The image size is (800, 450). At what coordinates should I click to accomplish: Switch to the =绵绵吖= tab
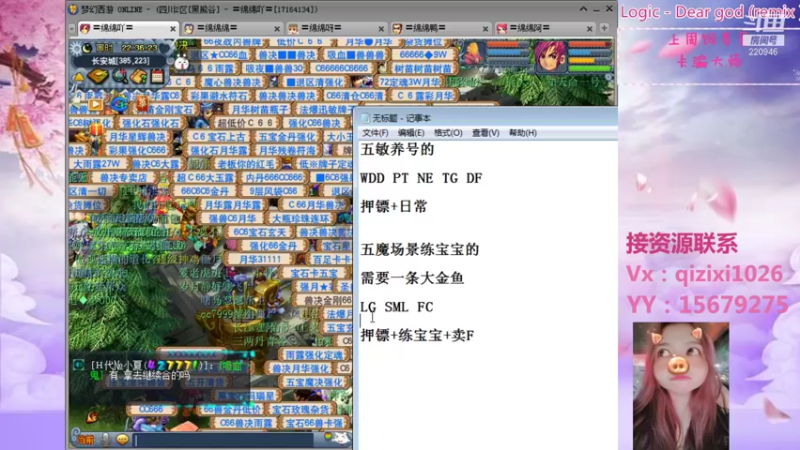[x=128, y=28]
